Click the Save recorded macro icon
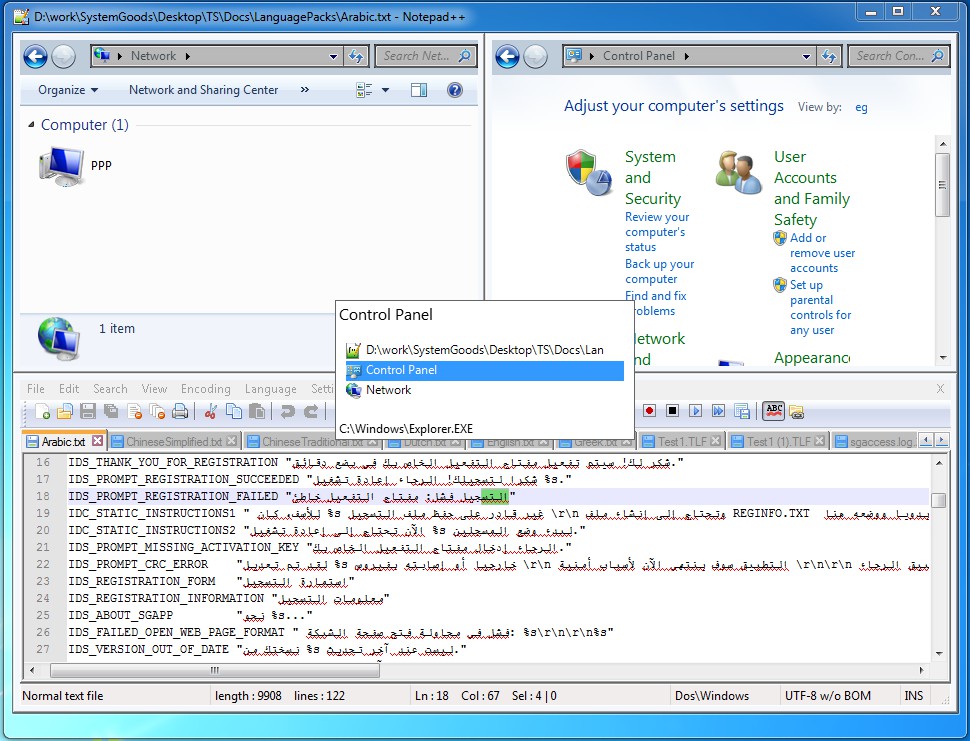 pos(741,411)
